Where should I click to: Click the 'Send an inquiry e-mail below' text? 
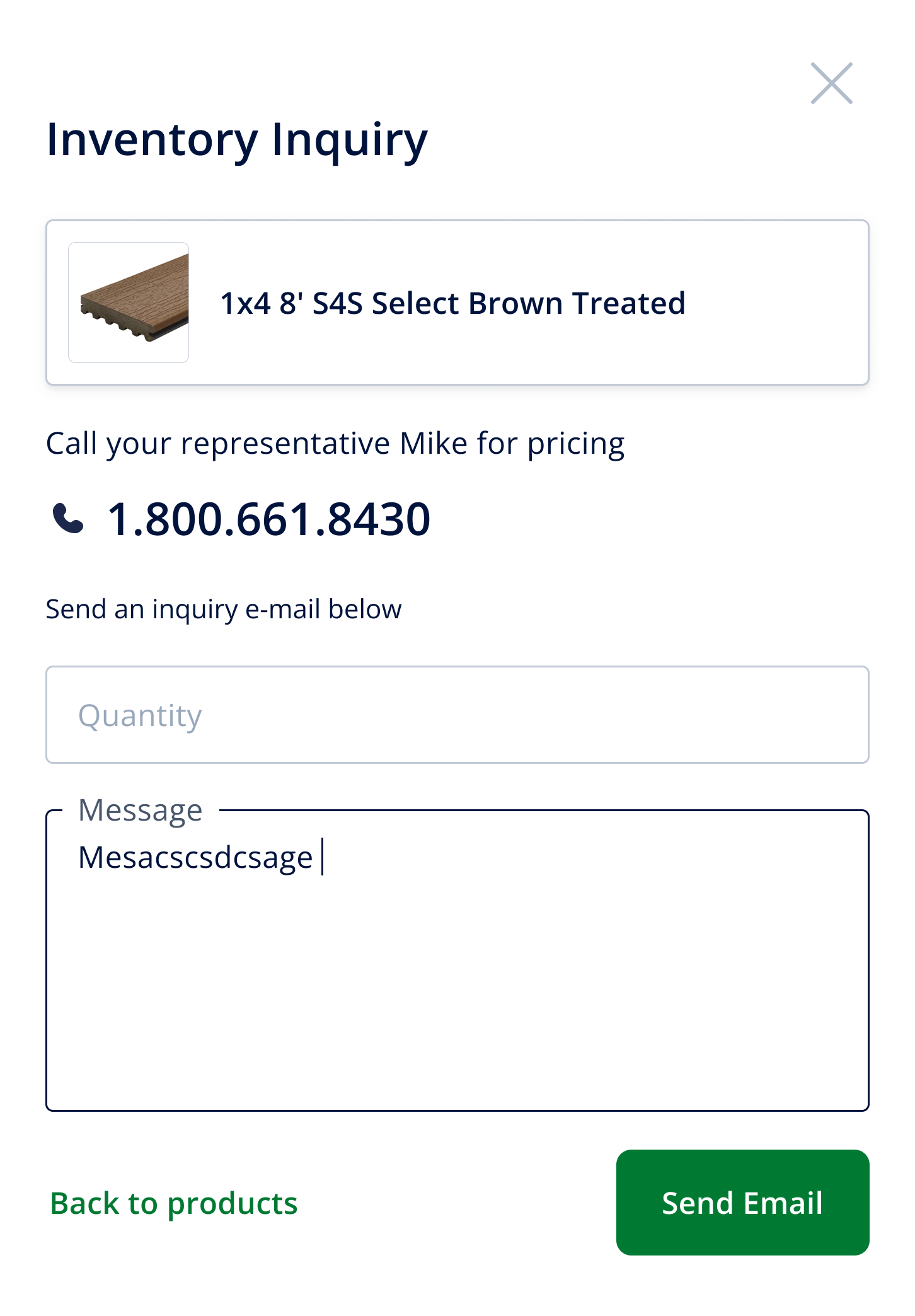tap(224, 609)
